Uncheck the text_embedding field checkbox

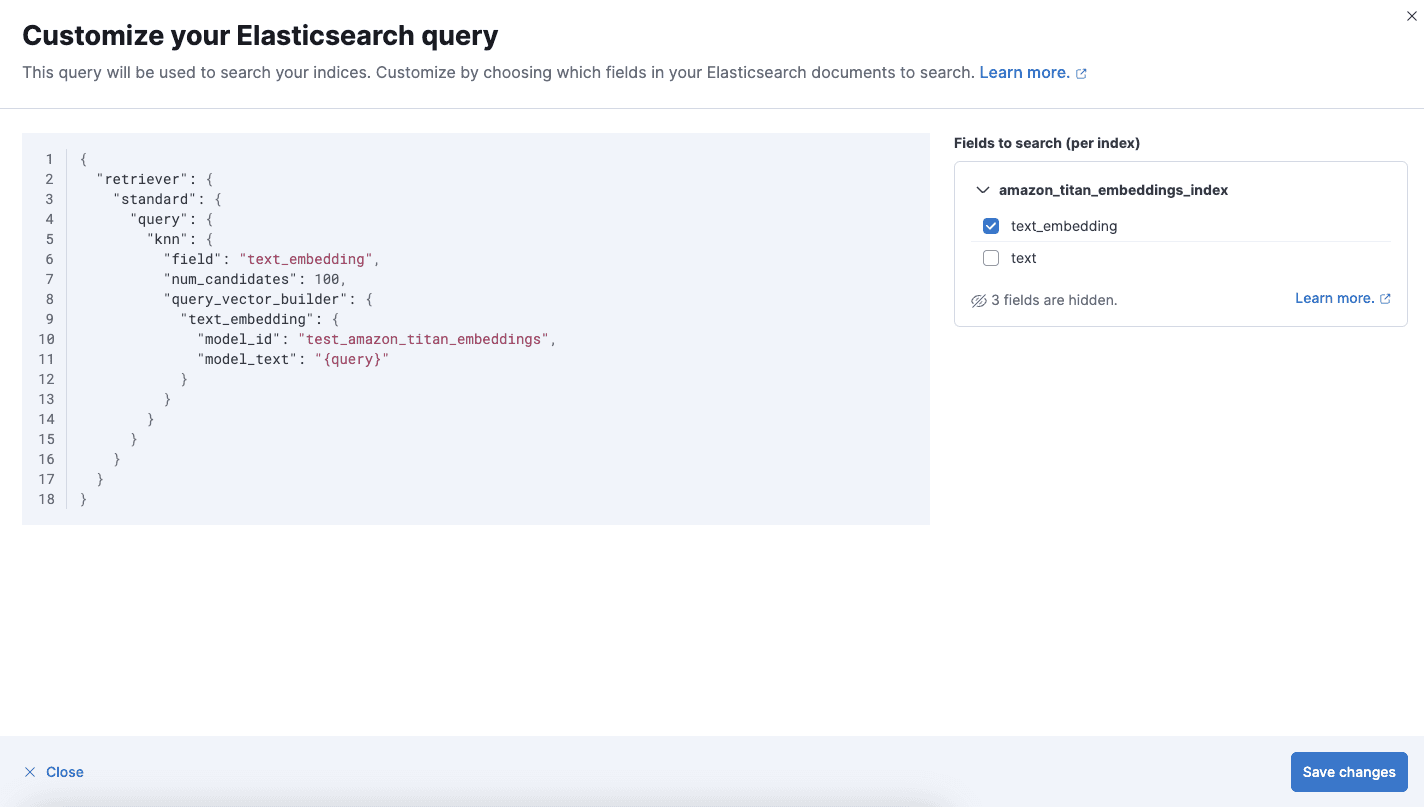pyautogui.click(x=991, y=226)
